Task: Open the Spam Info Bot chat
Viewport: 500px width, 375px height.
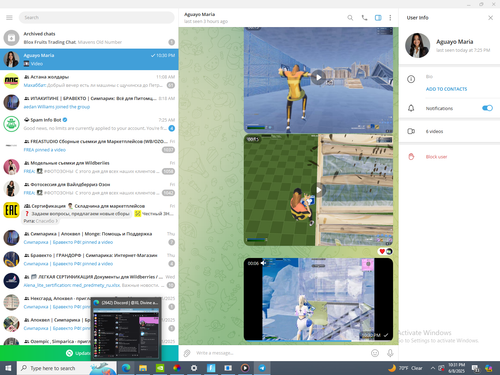Action: pyautogui.click(x=89, y=124)
